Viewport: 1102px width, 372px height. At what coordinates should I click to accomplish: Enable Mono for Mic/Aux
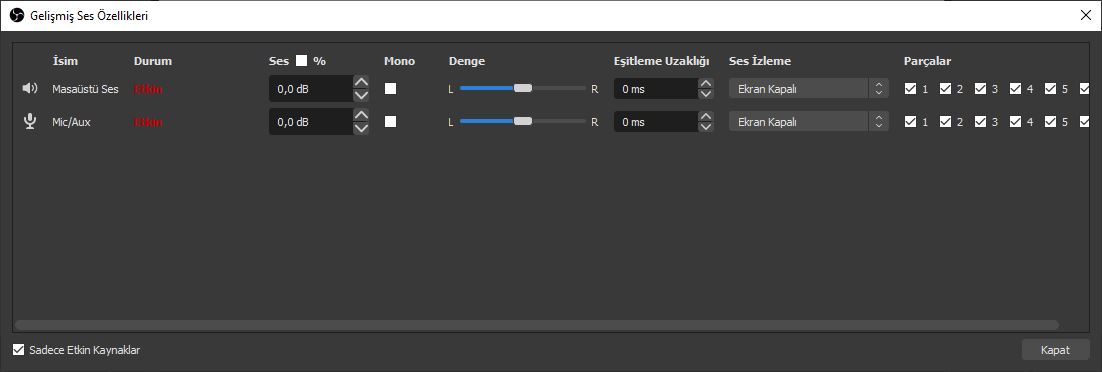point(390,122)
